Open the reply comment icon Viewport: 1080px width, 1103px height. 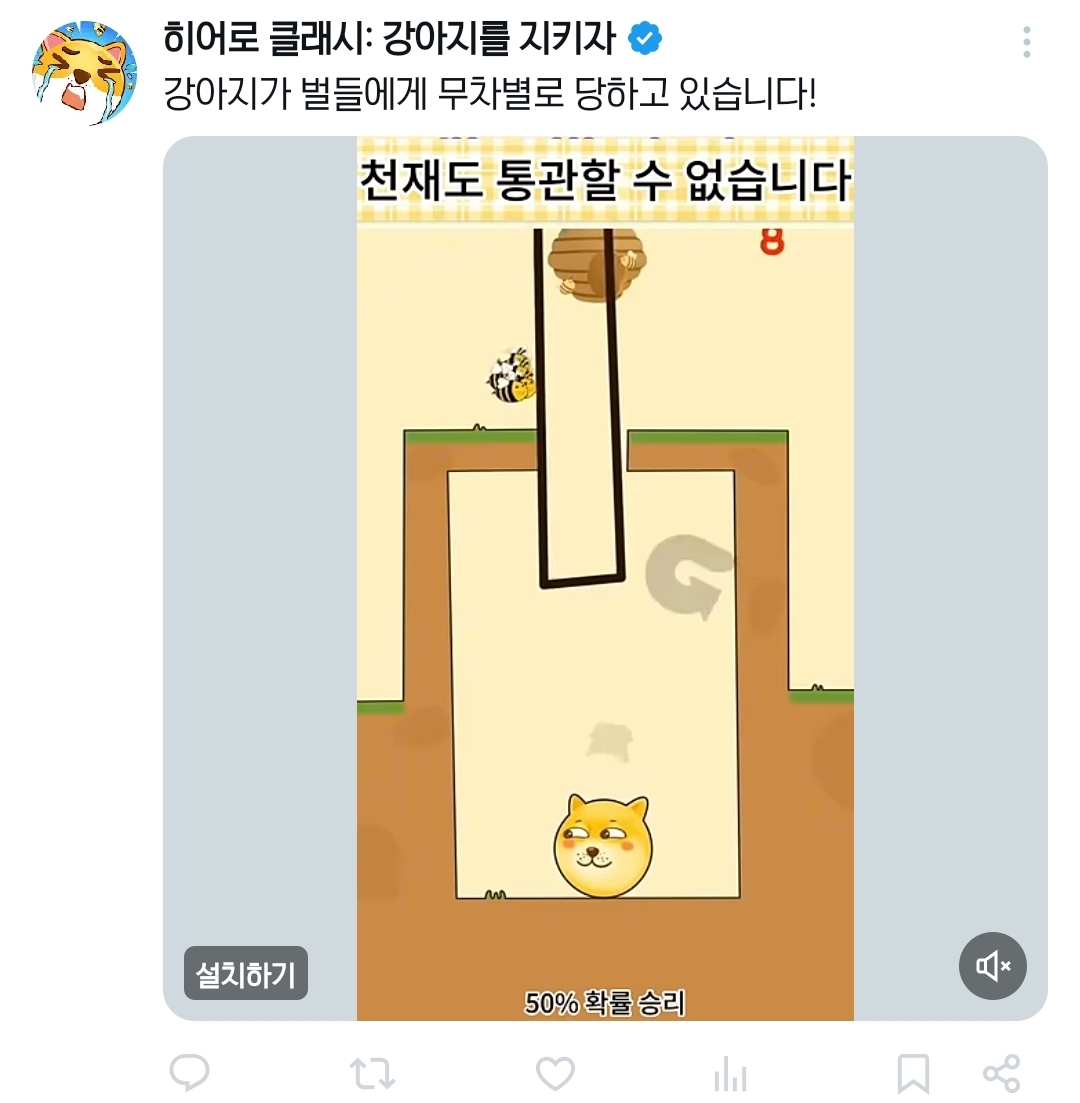(x=189, y=1073)
